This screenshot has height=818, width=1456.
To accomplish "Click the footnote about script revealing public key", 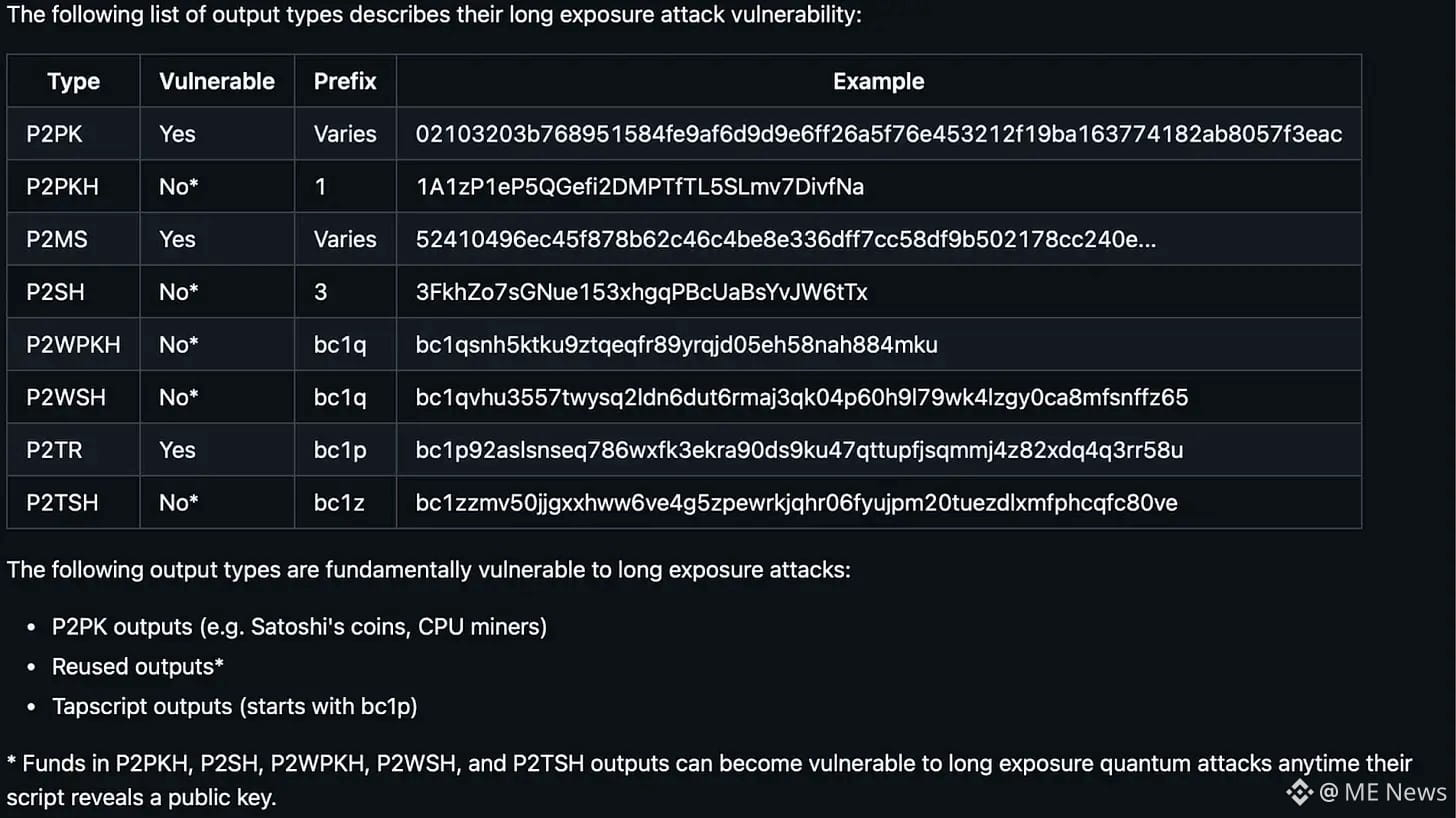I will 709,780.
